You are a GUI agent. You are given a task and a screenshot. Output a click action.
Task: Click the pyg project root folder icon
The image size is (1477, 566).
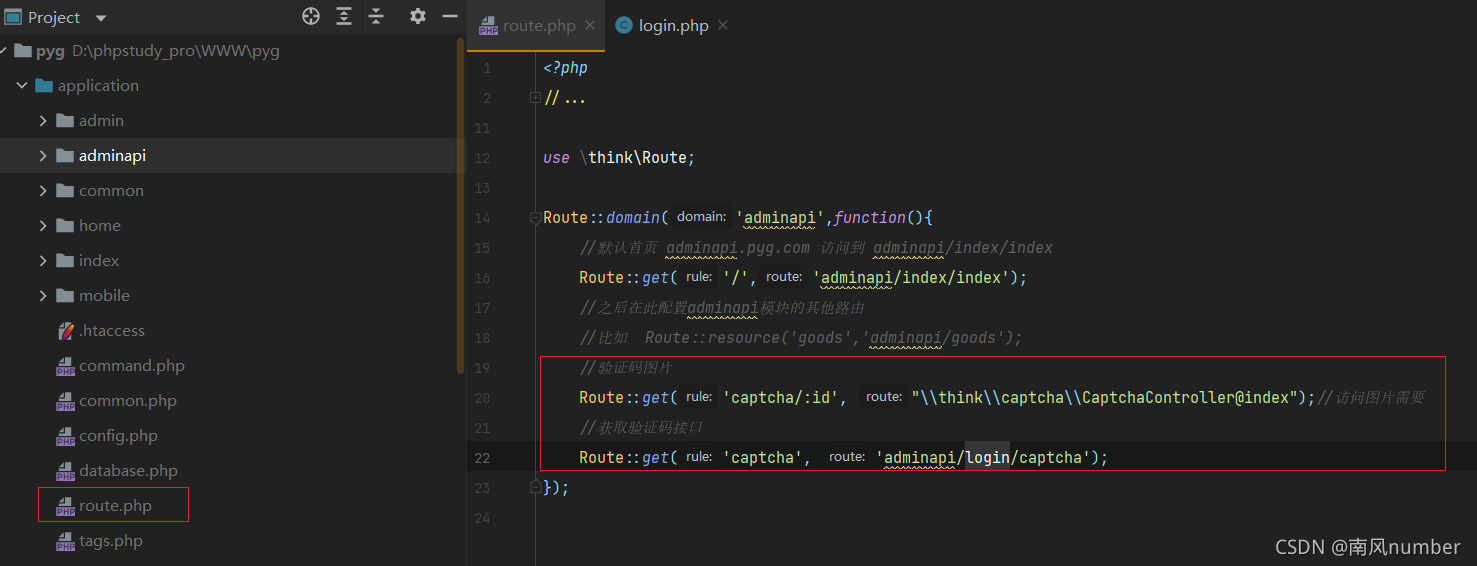[x=23, y=51]
